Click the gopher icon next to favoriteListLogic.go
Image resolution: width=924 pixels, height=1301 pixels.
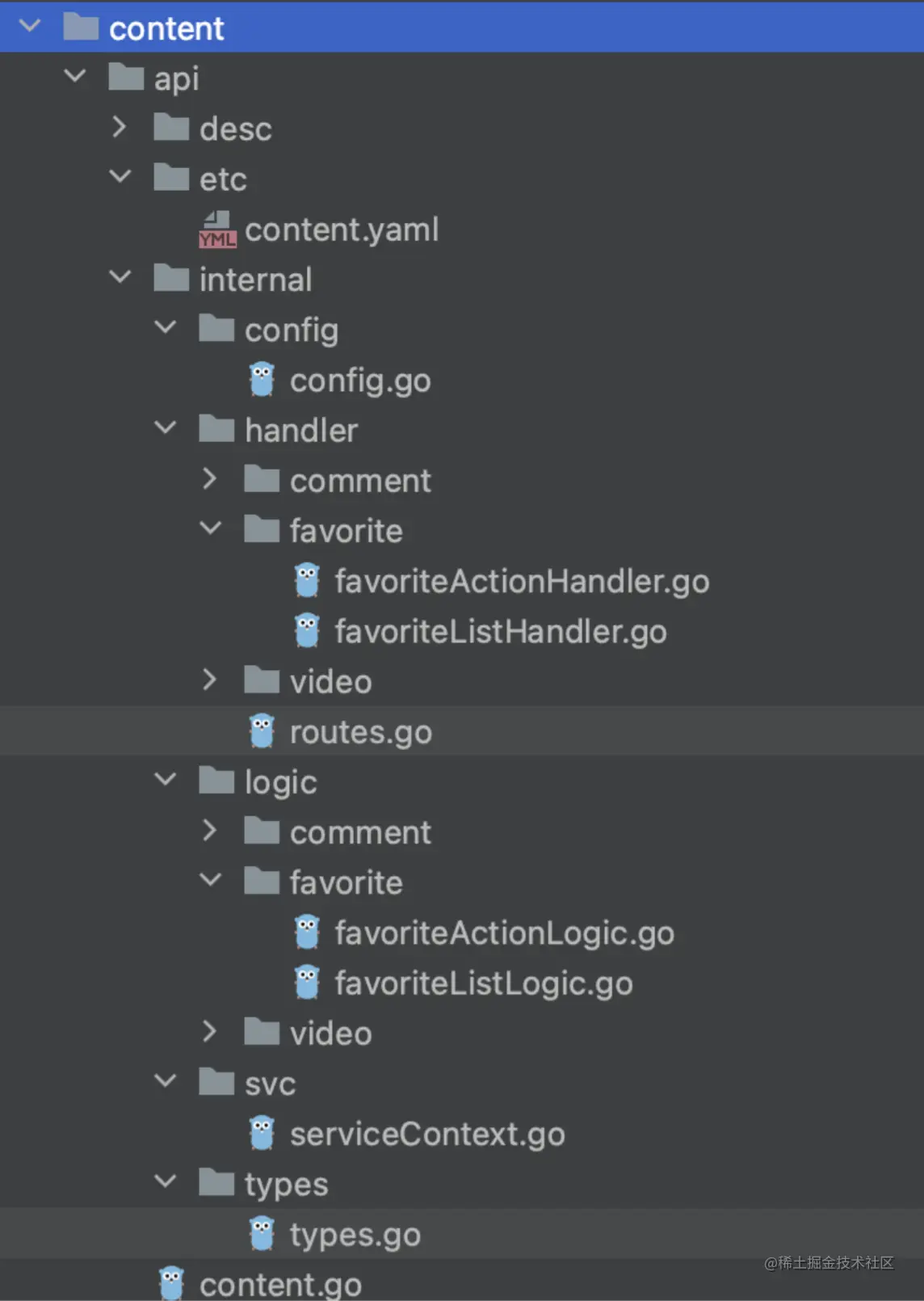[x=307, y=983]
